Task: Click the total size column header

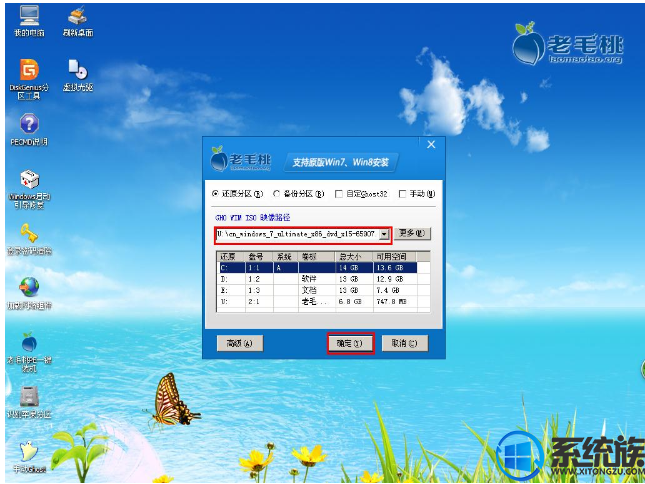Action: [354, 257]
